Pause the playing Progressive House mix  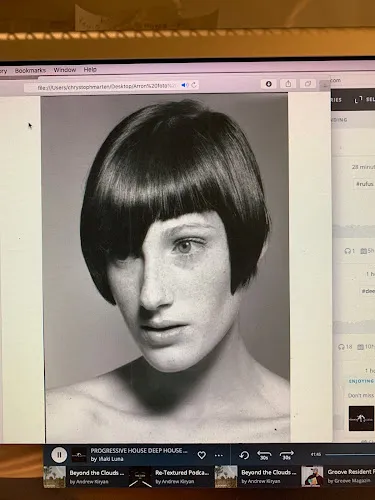coord(59,455)
